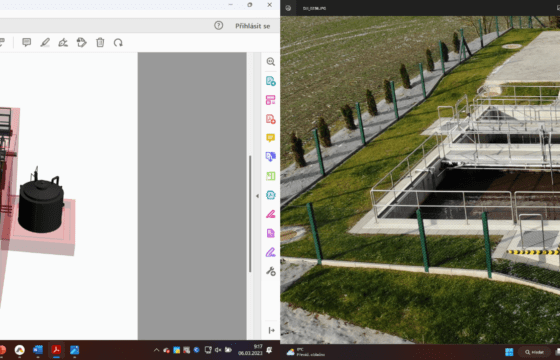Open the Create PDF tool in right pane

[x=271, y=81]
